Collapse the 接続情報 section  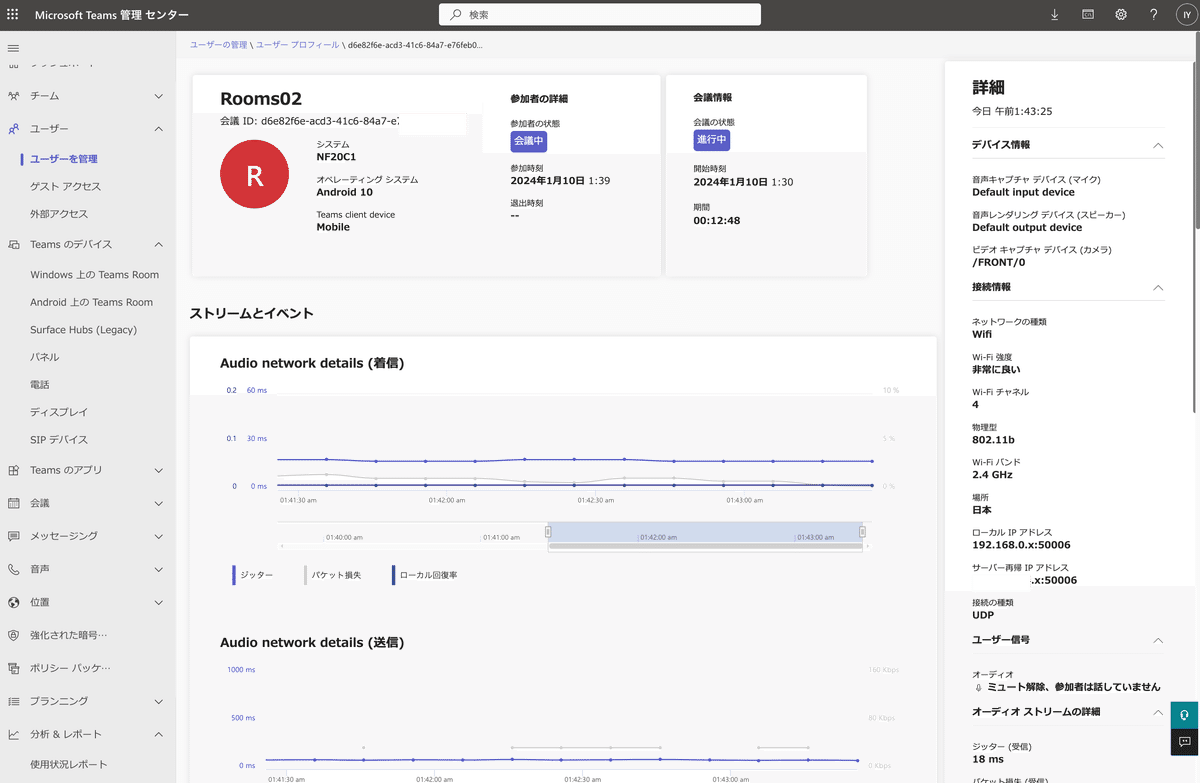1158,287
